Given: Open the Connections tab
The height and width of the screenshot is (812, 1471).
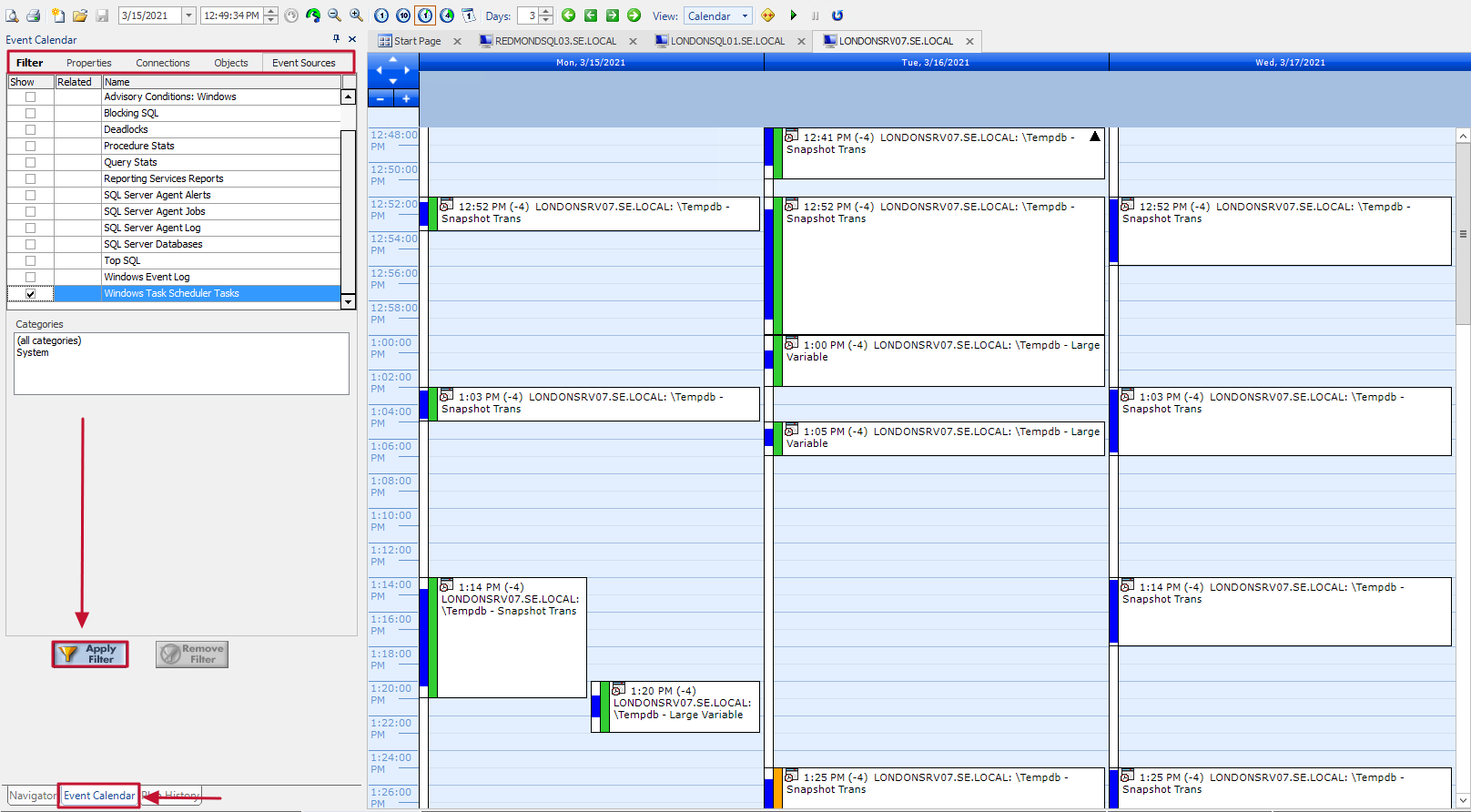Looking at the screenshot, I should click(163, 63).
